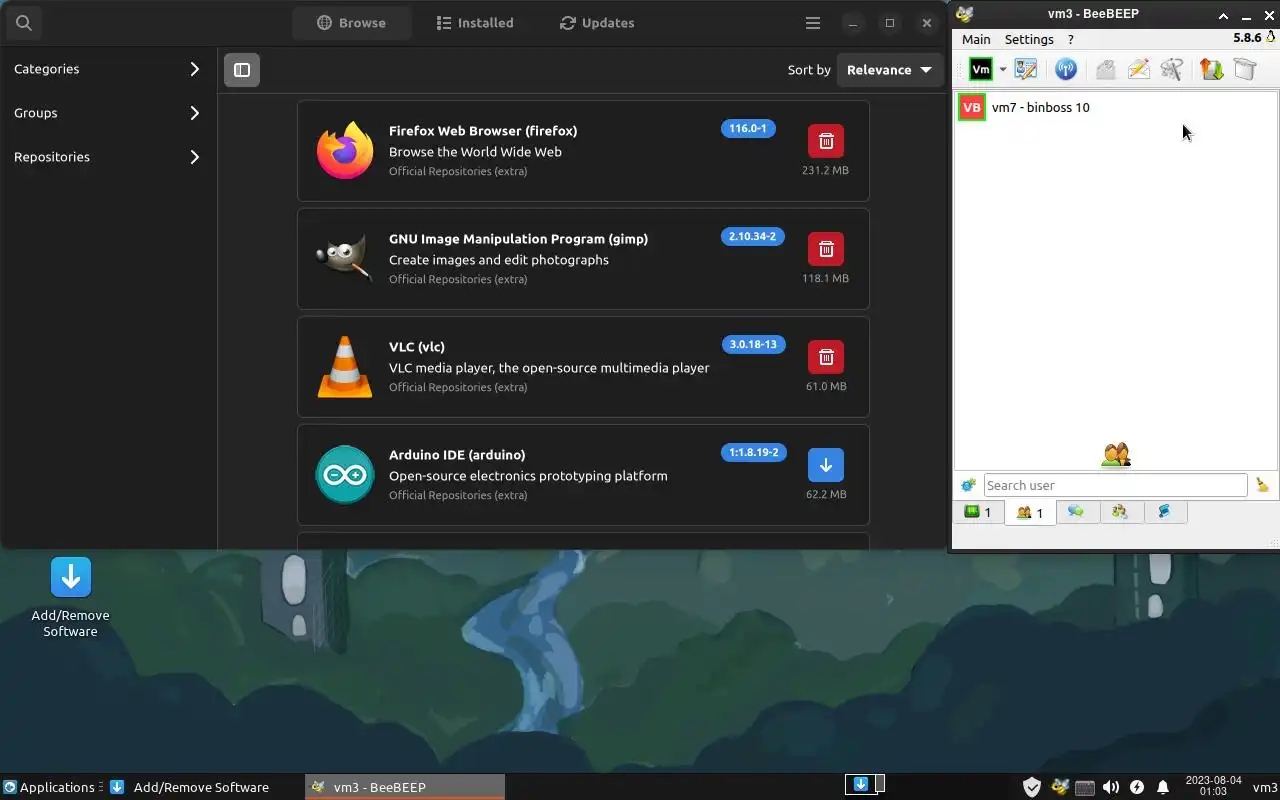Viewport: 1280px width, 800px height.
Task: Click the VB avatar of vm7
Action: pos(972,107)
